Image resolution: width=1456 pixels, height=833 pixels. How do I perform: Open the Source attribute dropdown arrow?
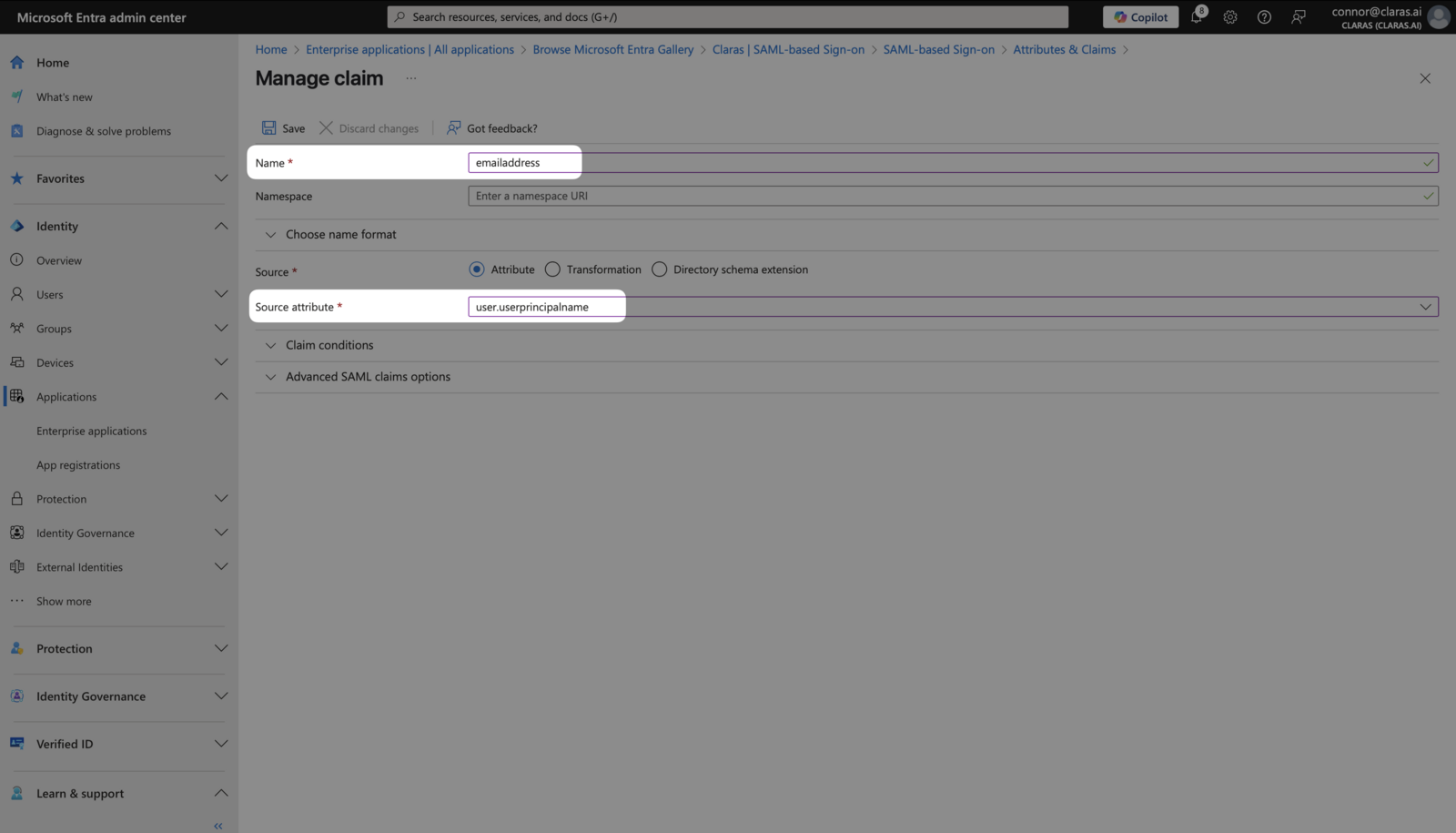click(x=1425, y=307)
